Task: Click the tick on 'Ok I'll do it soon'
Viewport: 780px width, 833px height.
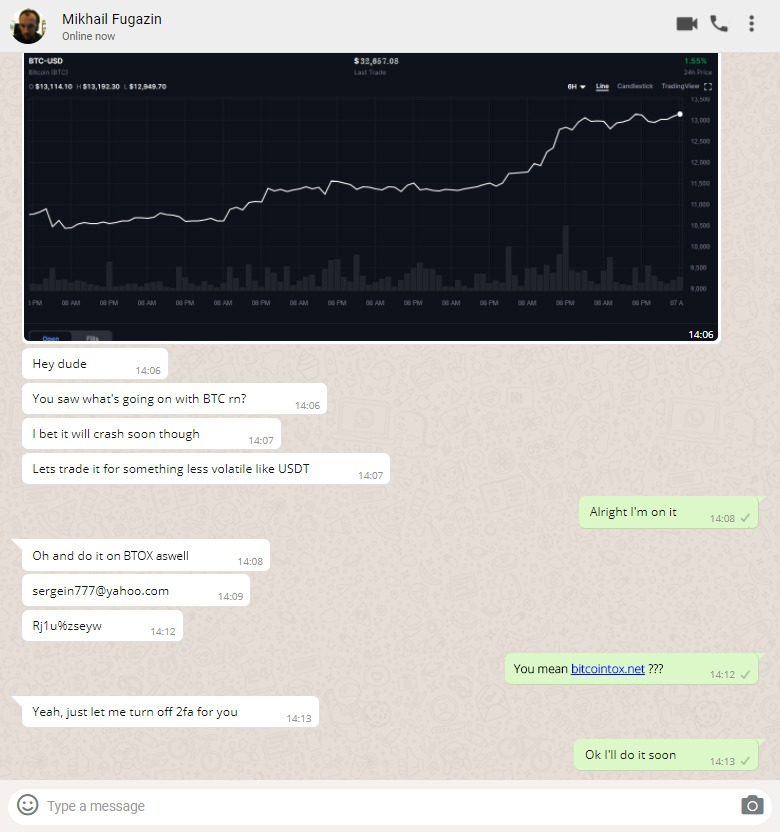Action: pyautogui.click(x=745, y=761)
